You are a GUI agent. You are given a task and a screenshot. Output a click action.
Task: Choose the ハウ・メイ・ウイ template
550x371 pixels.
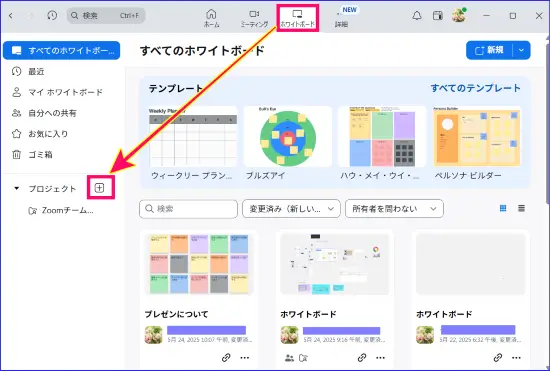click(x=382, y=143)
